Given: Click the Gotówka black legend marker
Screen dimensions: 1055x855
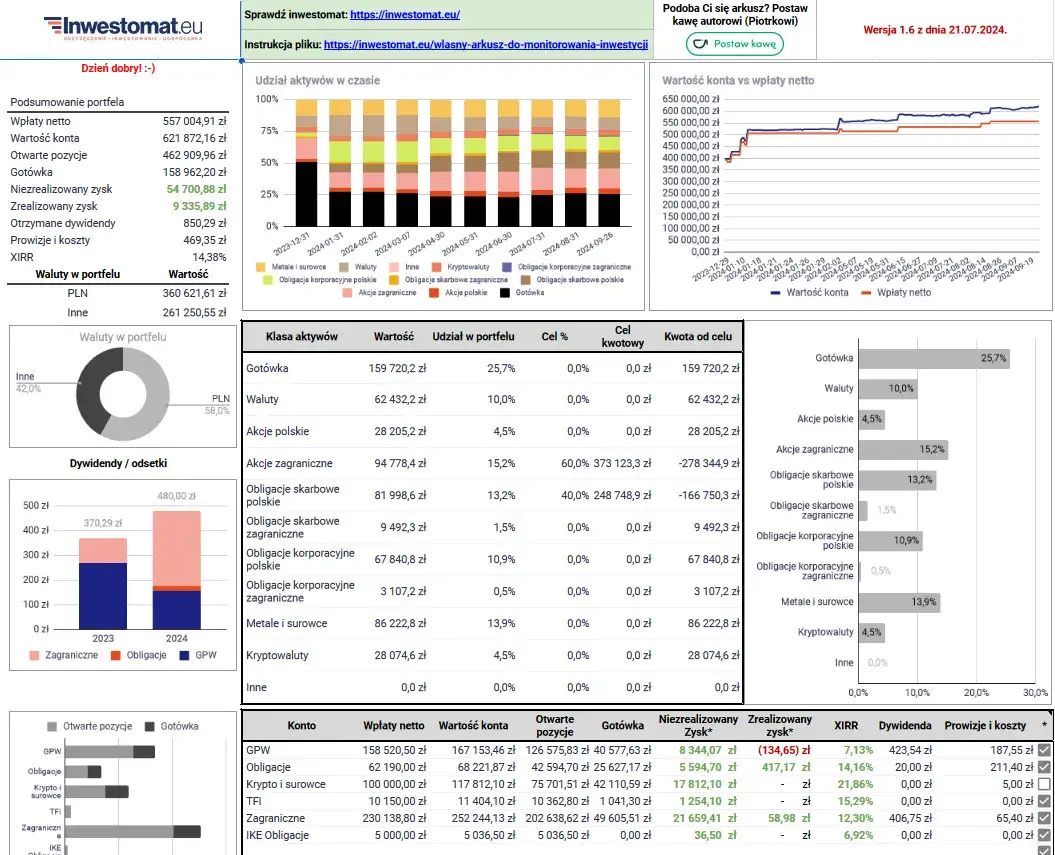Looking at the screenshot, I should [x=505, y=293].
